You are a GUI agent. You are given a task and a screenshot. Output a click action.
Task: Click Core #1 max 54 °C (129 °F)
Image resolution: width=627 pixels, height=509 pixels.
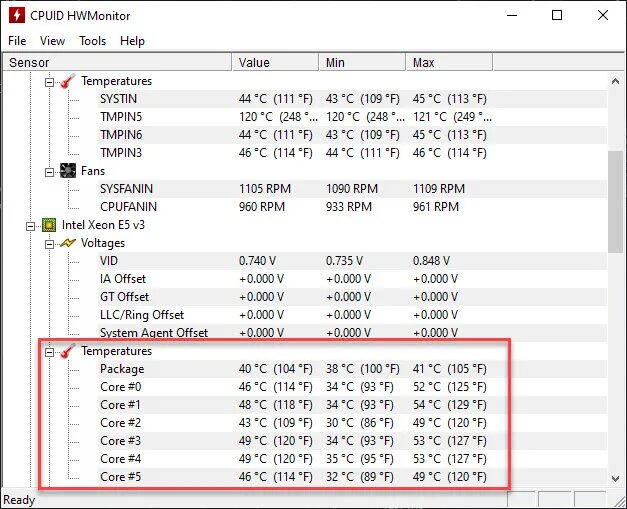point(449,405)
